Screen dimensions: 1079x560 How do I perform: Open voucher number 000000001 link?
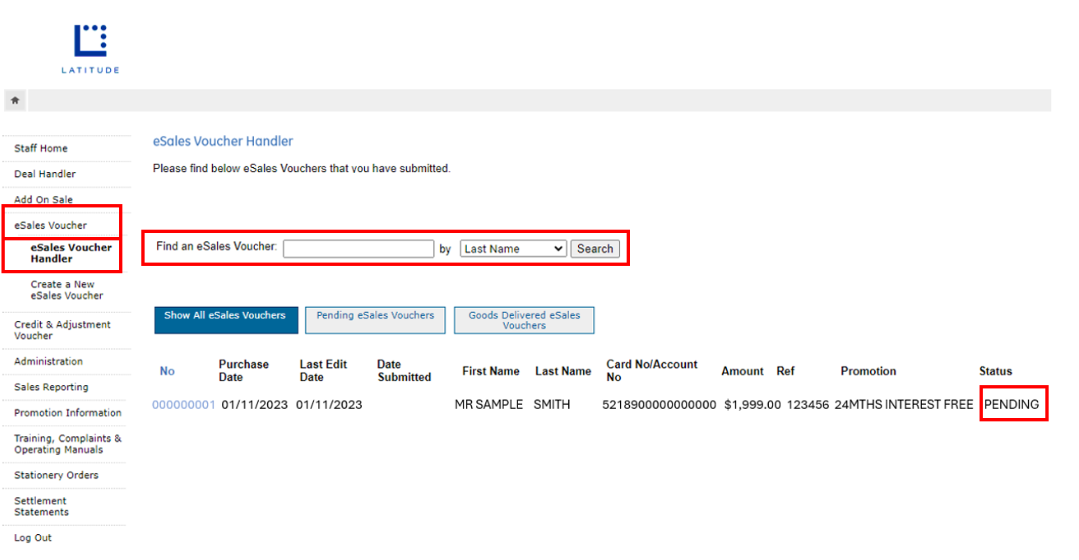click(183, 405)
